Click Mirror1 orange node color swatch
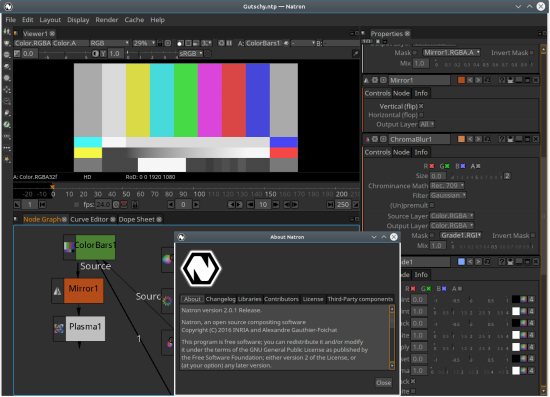Viewport: 550px width, 397px height. (461, 80)
